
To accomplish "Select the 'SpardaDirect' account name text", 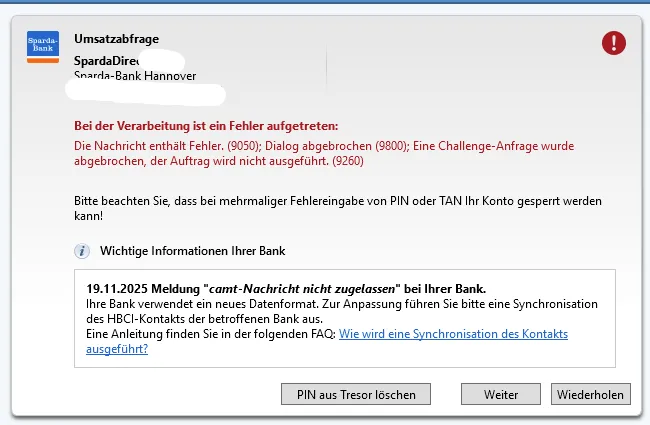I will [x=105, y=60].
